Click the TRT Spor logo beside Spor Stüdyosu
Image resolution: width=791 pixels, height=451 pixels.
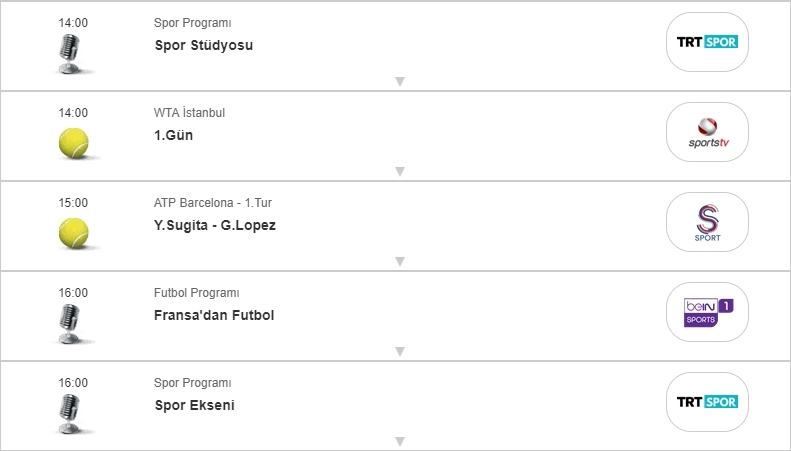pos(707,42)
